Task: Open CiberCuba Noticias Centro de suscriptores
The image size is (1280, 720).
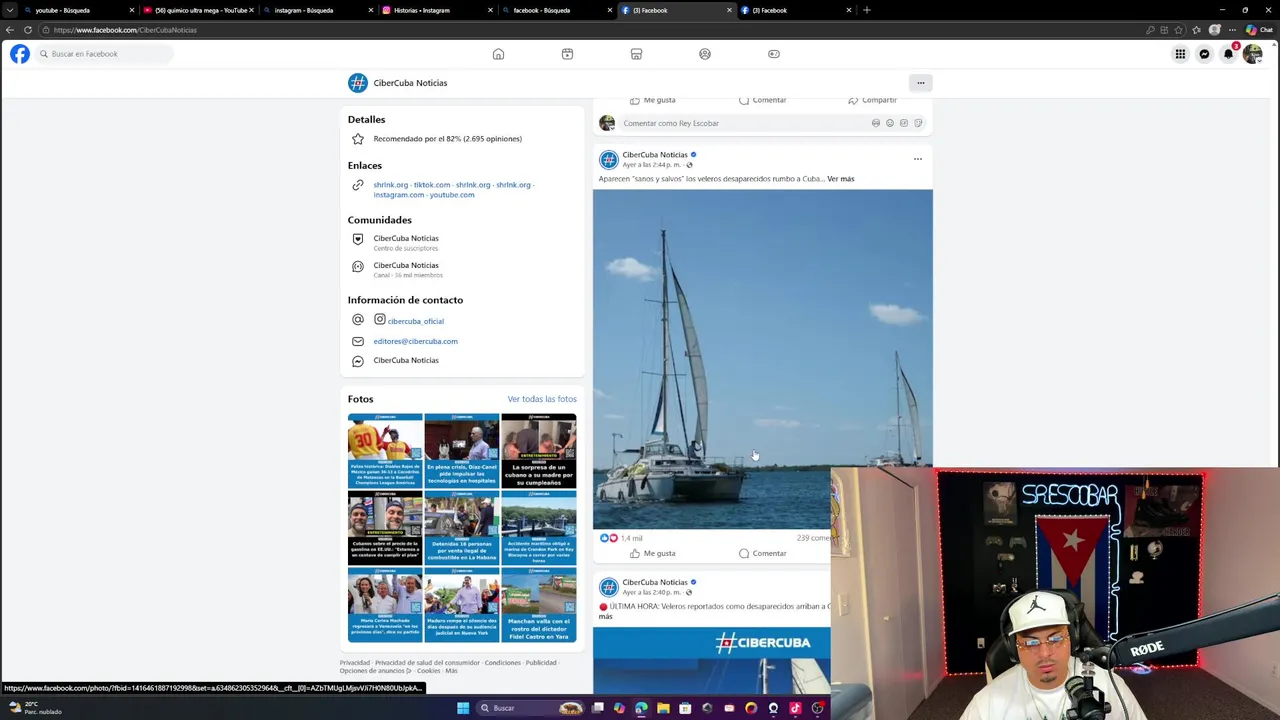Action: pyautogui.click(x=406, y=242)
